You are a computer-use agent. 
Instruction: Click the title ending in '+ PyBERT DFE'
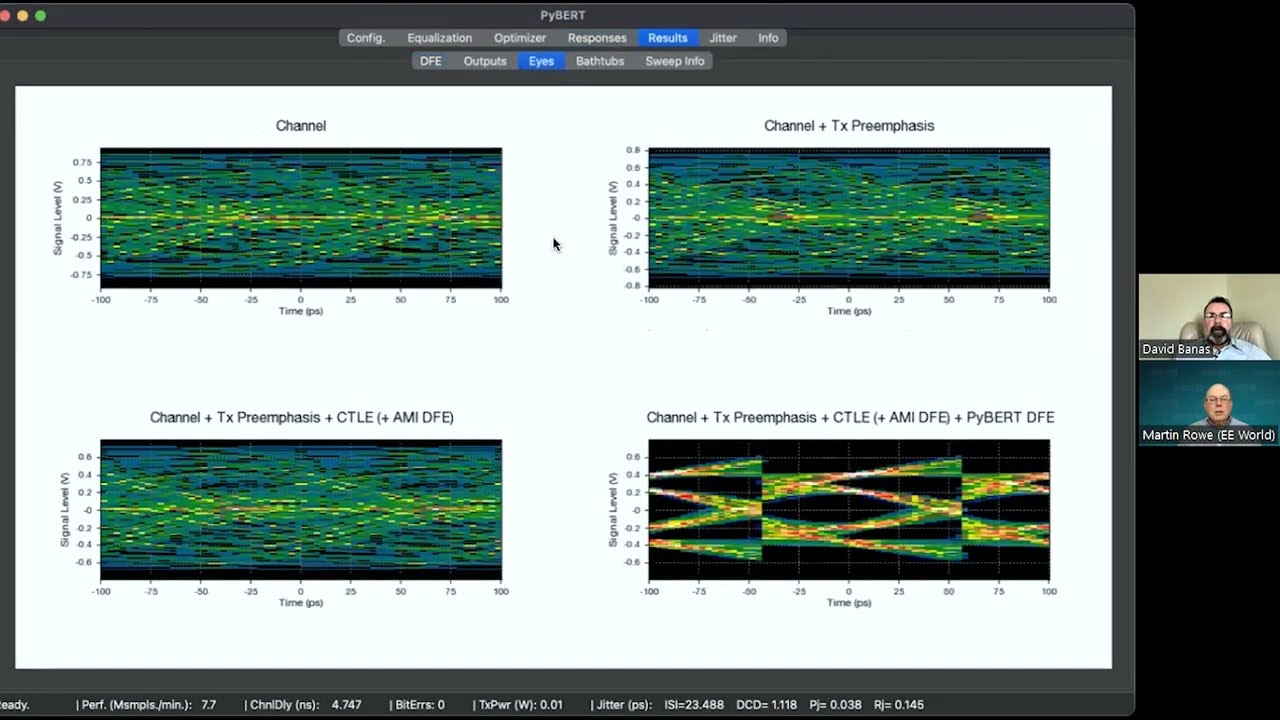(850, 418)
